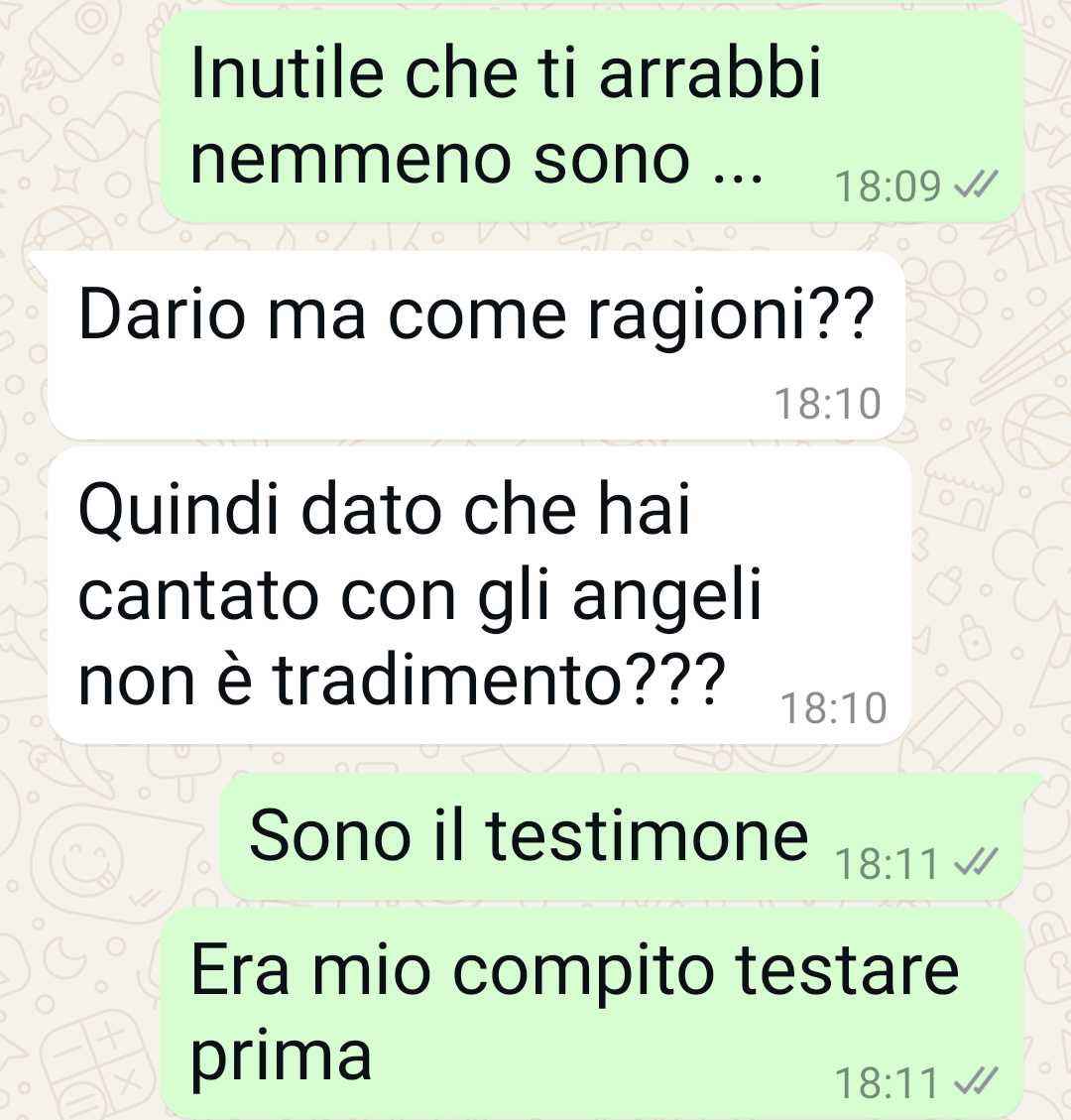Click read checkmarks beside "Sono il testimone"
Image resolution: width=1071 pixels, height=1120 pixels.
(976, 862)
